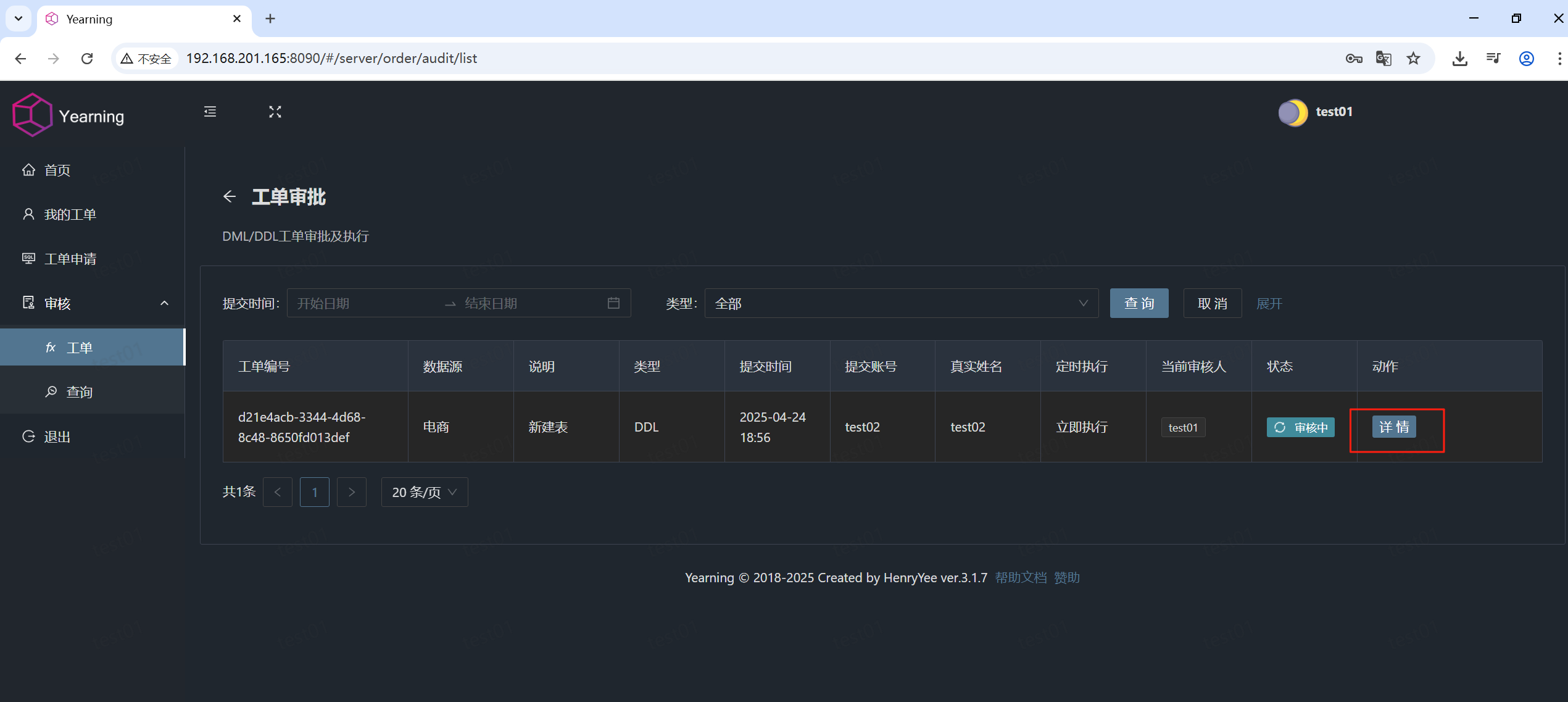Go to the next page arrow in pagination
This screenshot has height=702, width=1568.
[x=351, y=491]
